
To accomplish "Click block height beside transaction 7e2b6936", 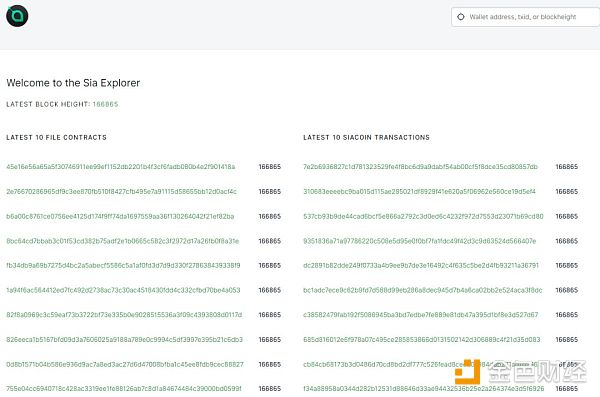I will coord(567,167).
